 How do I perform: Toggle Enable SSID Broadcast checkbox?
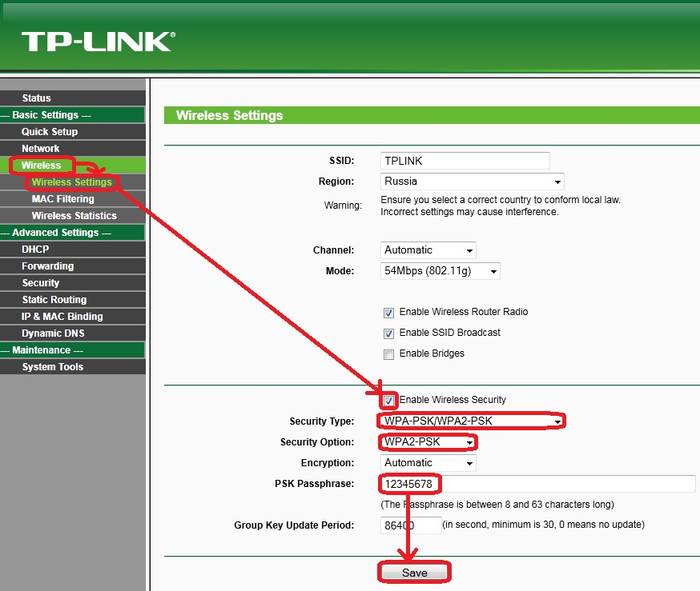tap(389, 333)
